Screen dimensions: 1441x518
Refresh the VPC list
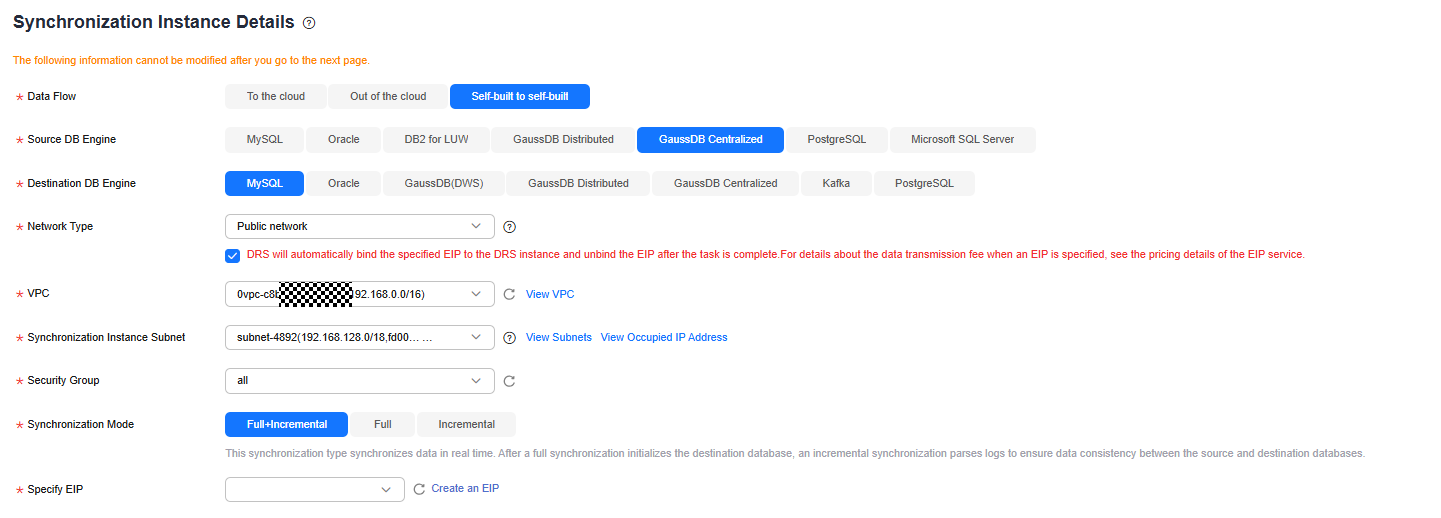(x=509, y=294)
